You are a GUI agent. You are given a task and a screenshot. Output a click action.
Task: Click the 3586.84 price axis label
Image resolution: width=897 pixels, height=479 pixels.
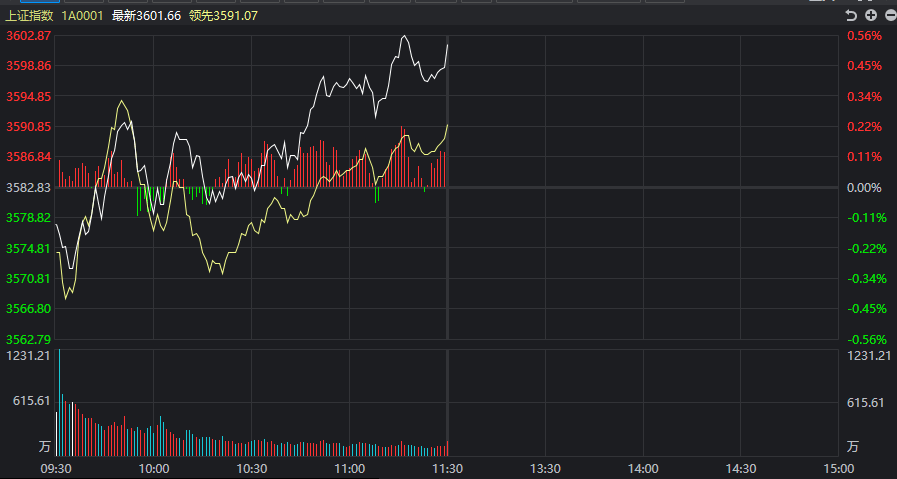(x=29, y=157)
